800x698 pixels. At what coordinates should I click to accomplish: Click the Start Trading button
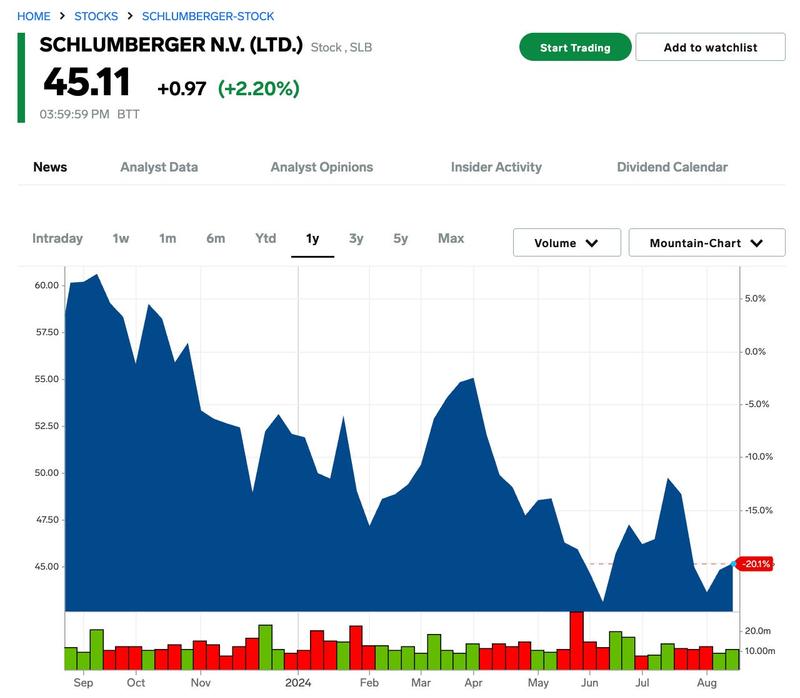[x=575, y=47]
